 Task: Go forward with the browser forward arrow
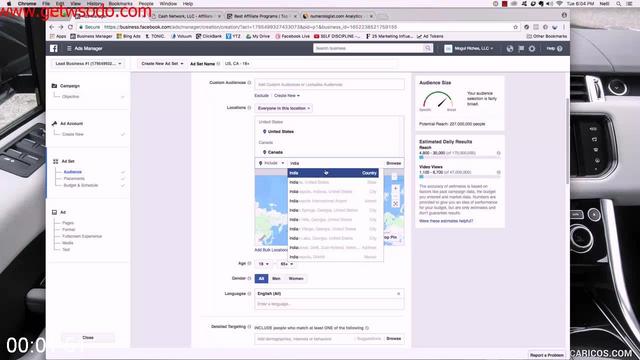61,27
